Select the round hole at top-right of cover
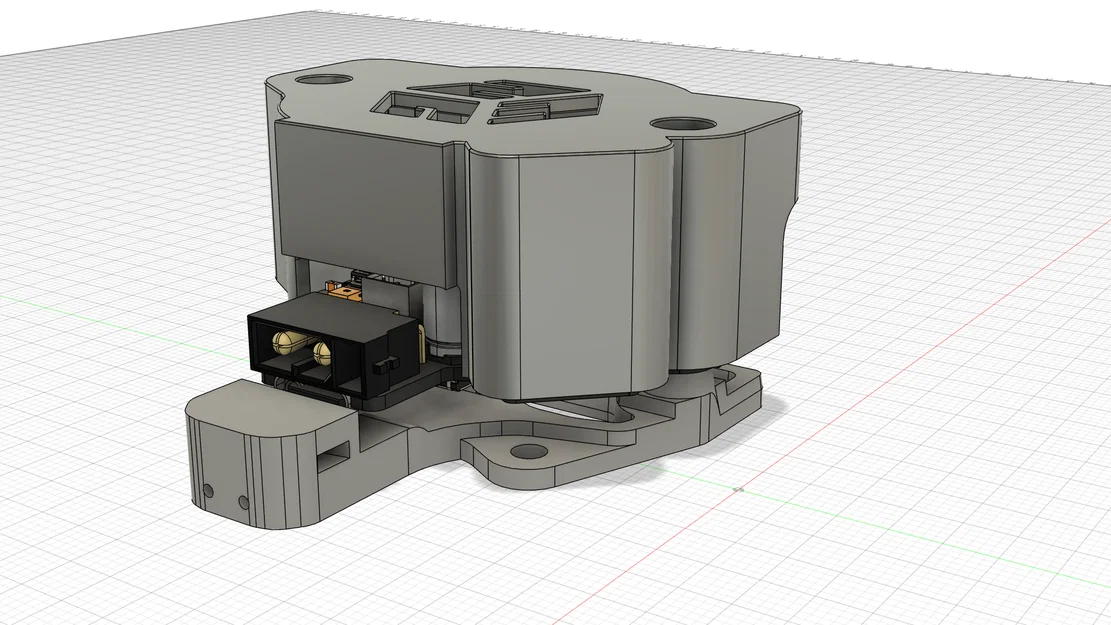Viewport: 1111px width, 625px height. click(684, 125)
